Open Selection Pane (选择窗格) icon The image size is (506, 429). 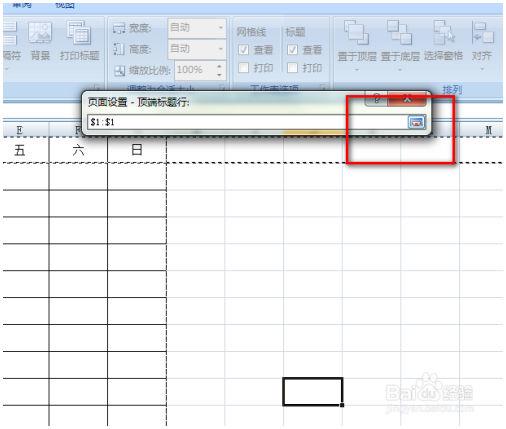click(x=443, y=32)
